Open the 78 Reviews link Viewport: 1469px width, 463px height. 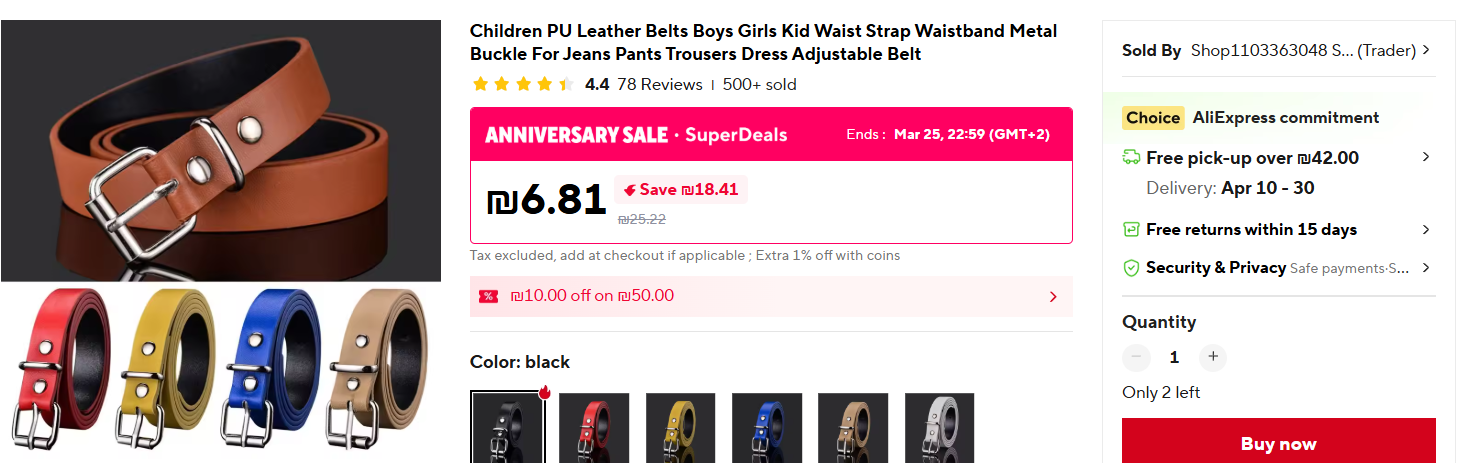[660, 84]
